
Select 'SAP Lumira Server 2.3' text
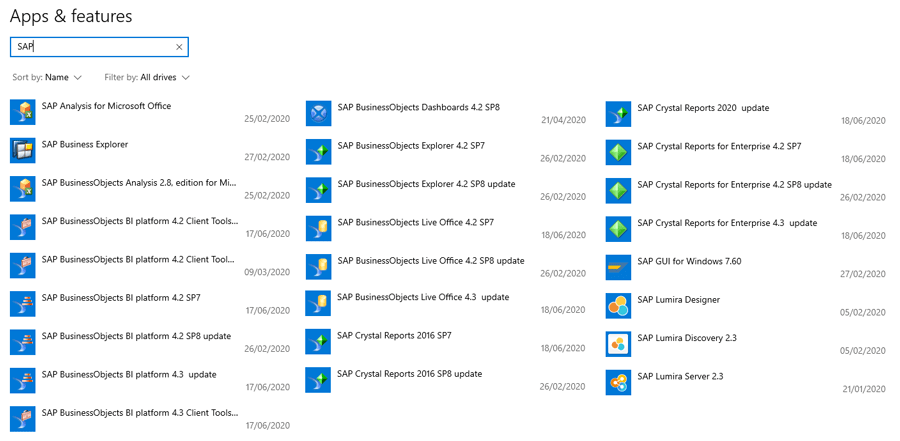pyautogui.click(x=680, y=376)
